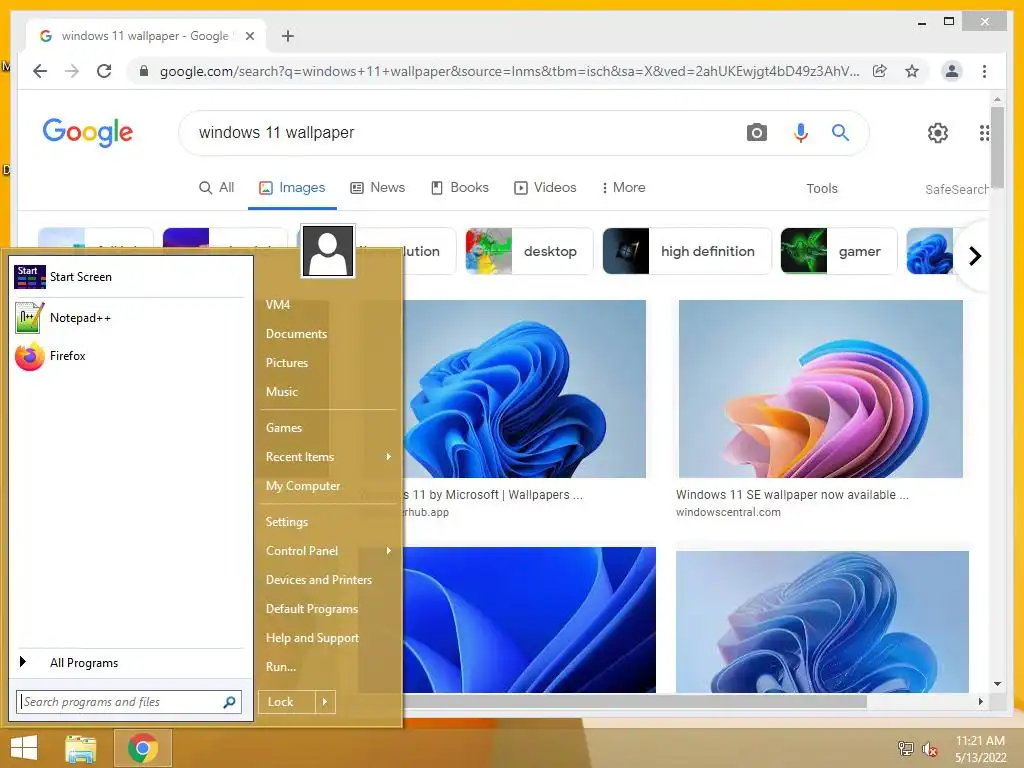The height and width of the screenshot is (768, 1024).
Task: Click the Chrome back arrow
Action: point(40,71)
